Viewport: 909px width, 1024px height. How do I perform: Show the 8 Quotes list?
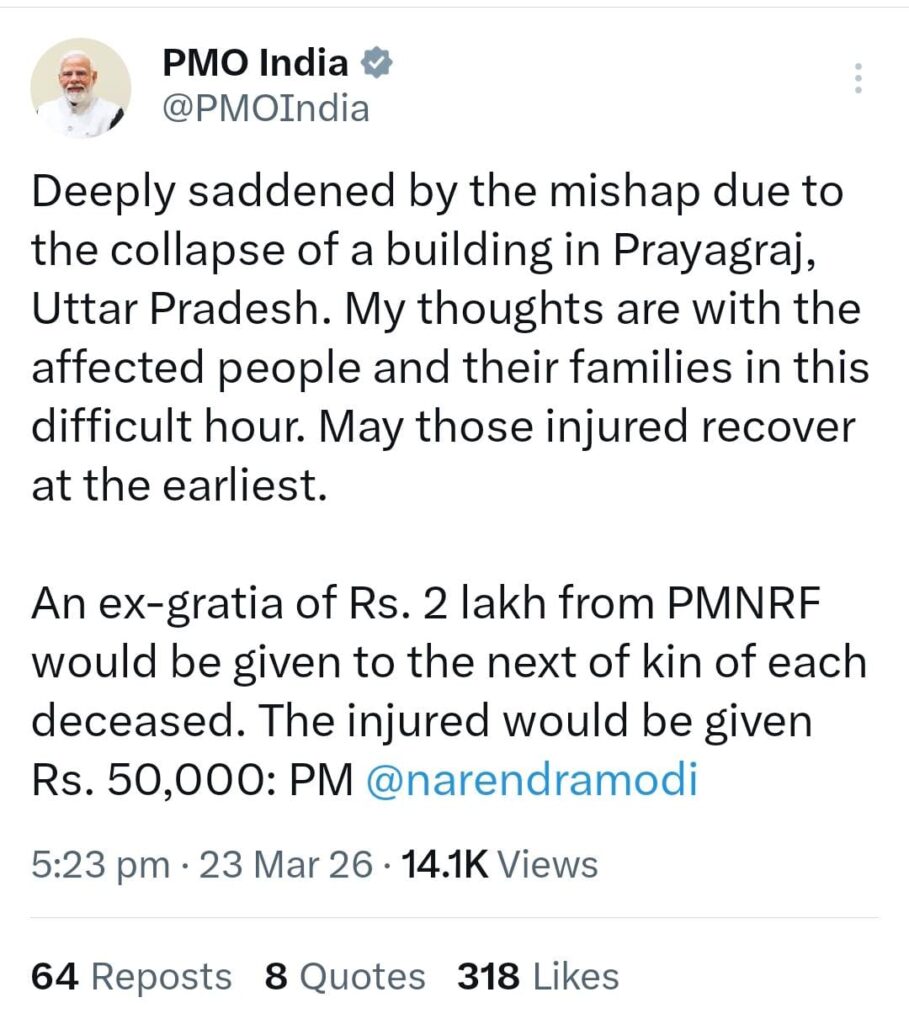click(x=345, y=975)
